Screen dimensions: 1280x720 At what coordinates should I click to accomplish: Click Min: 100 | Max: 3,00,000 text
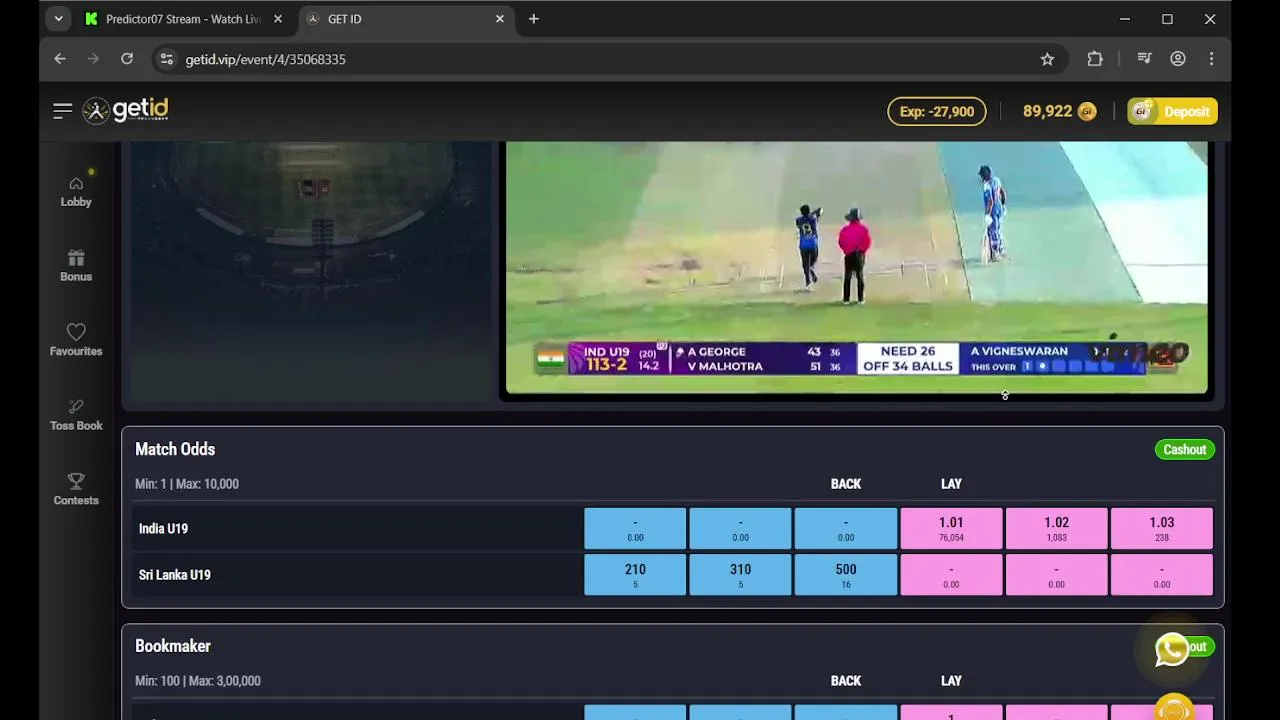[x=198, y=681]
